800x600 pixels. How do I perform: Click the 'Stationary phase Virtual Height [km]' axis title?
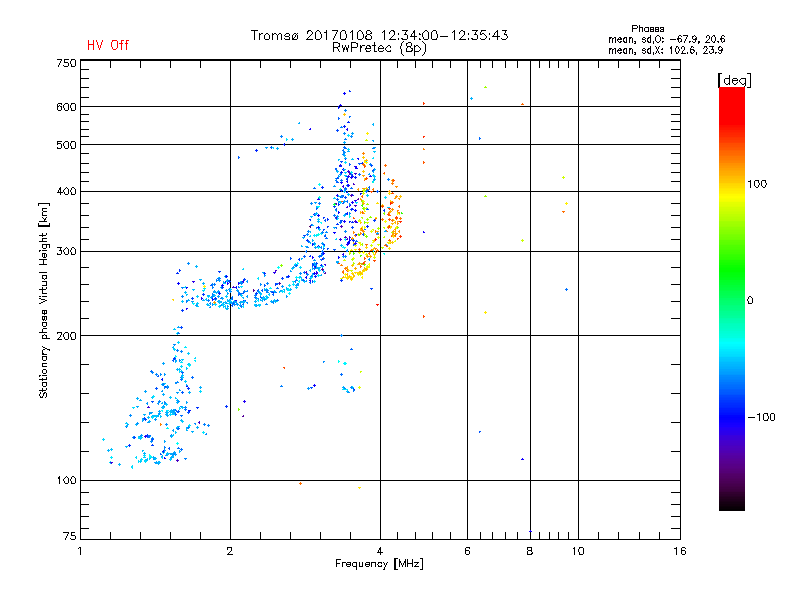coord(44,300)
